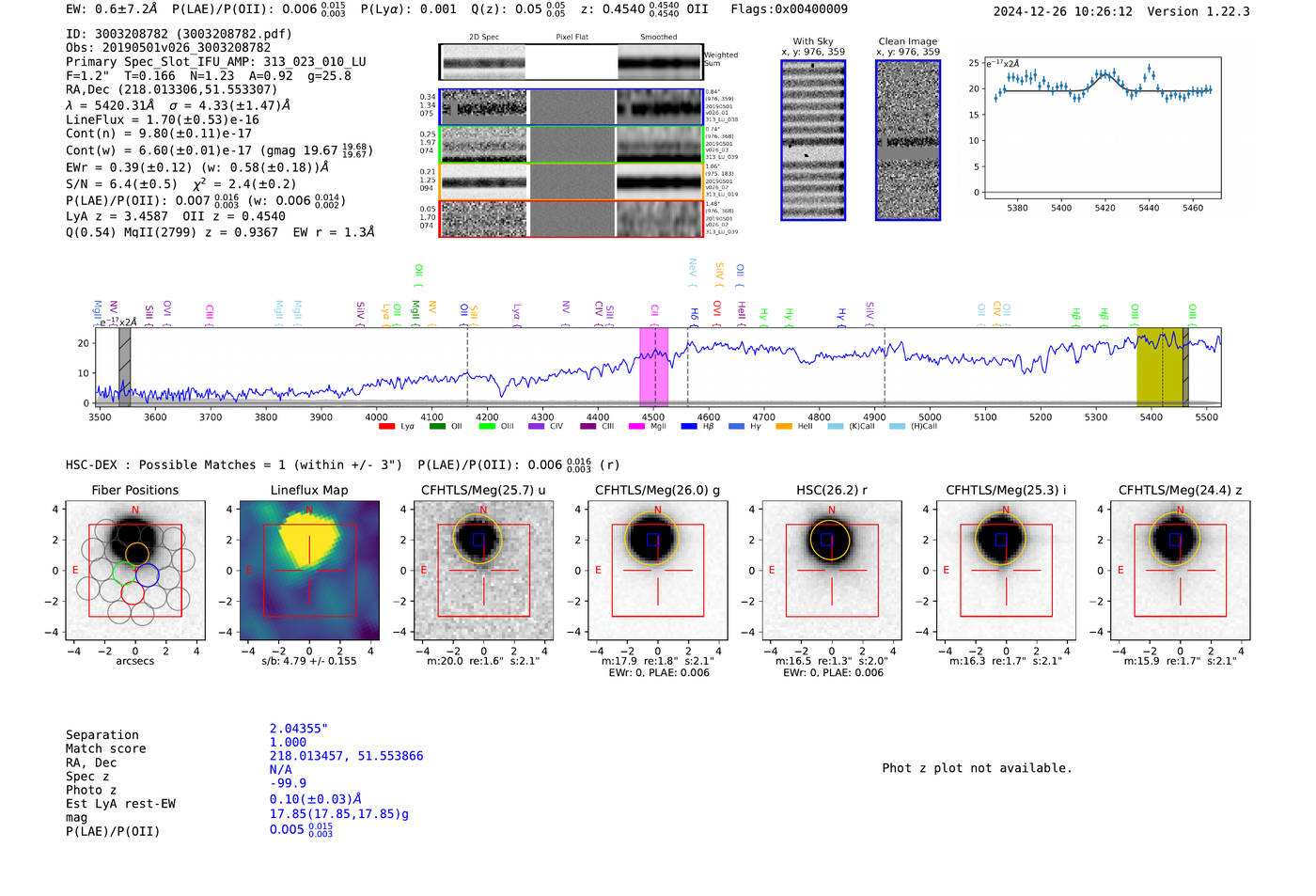Image resolution: width=1316 pixels, height=896 pixels.
Task: Open the CFHTLS/Meg(24.4) z cutout
Action: 1180,570
